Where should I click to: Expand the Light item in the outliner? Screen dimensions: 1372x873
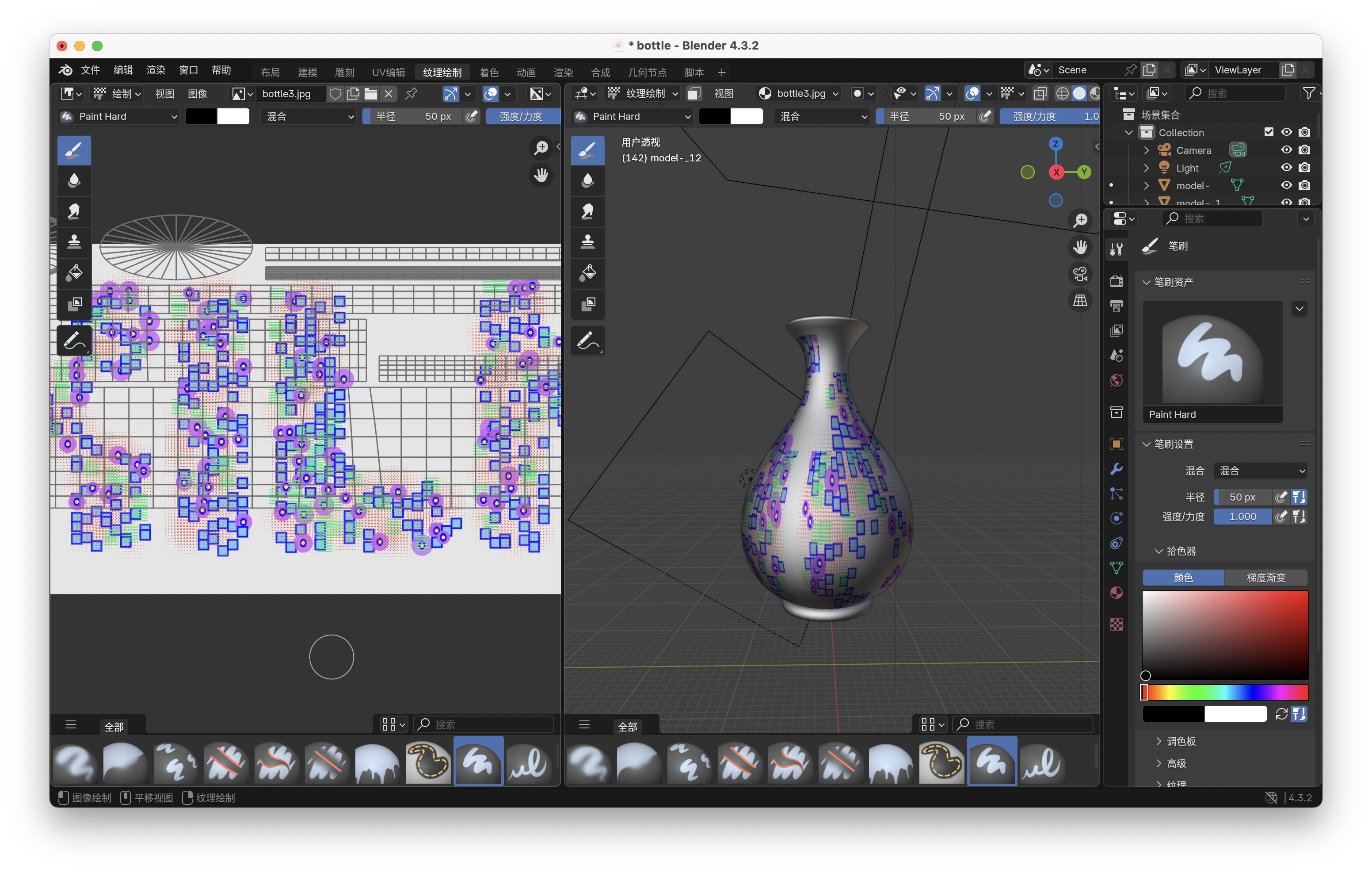[1147, 168]
